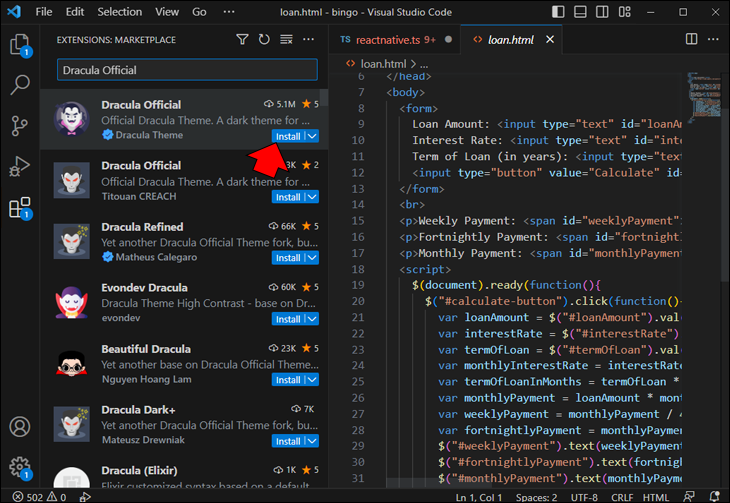Open the File menu

coord(44,12)
